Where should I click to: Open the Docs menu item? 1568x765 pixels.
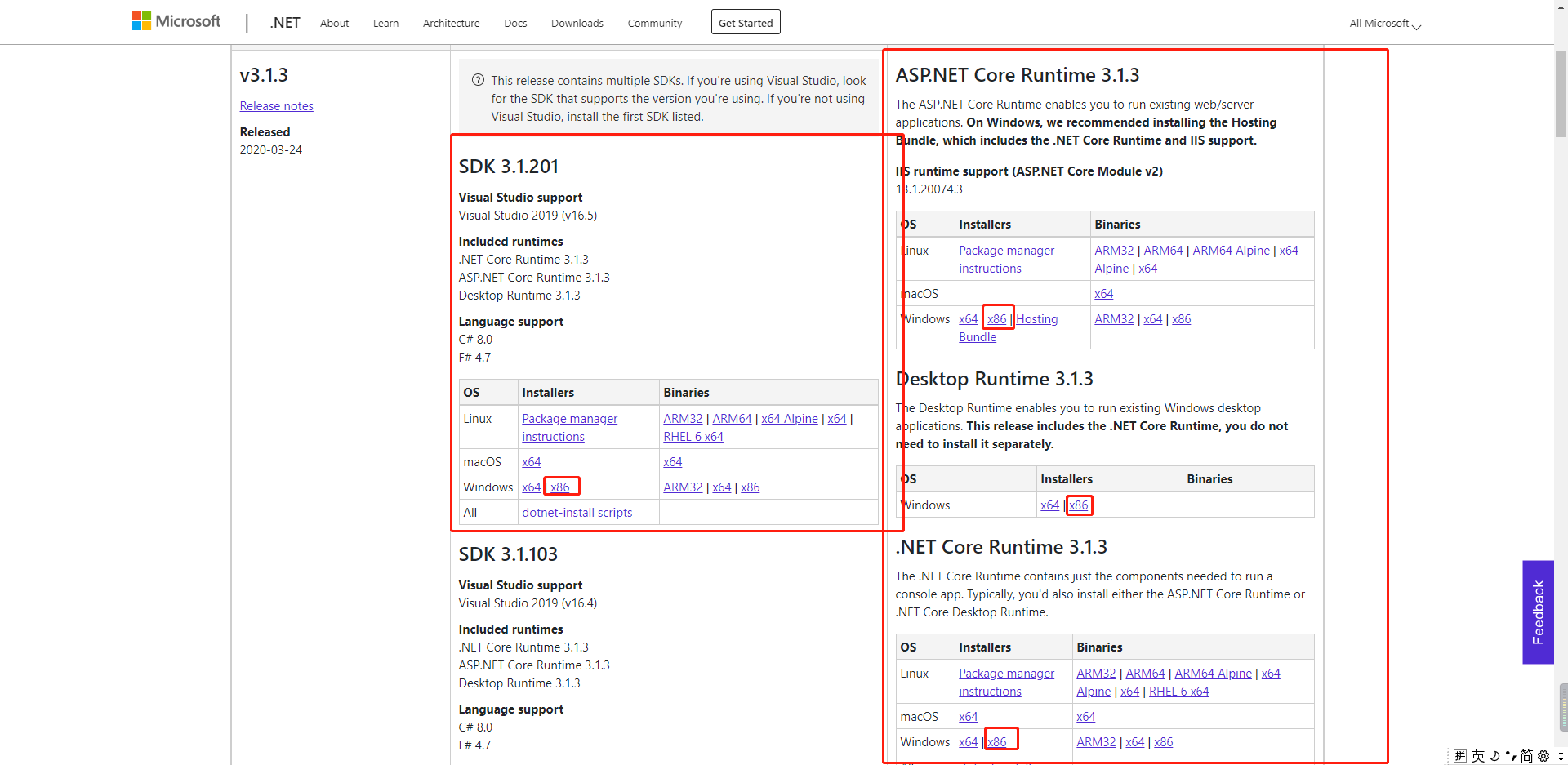tap(515, 23)
